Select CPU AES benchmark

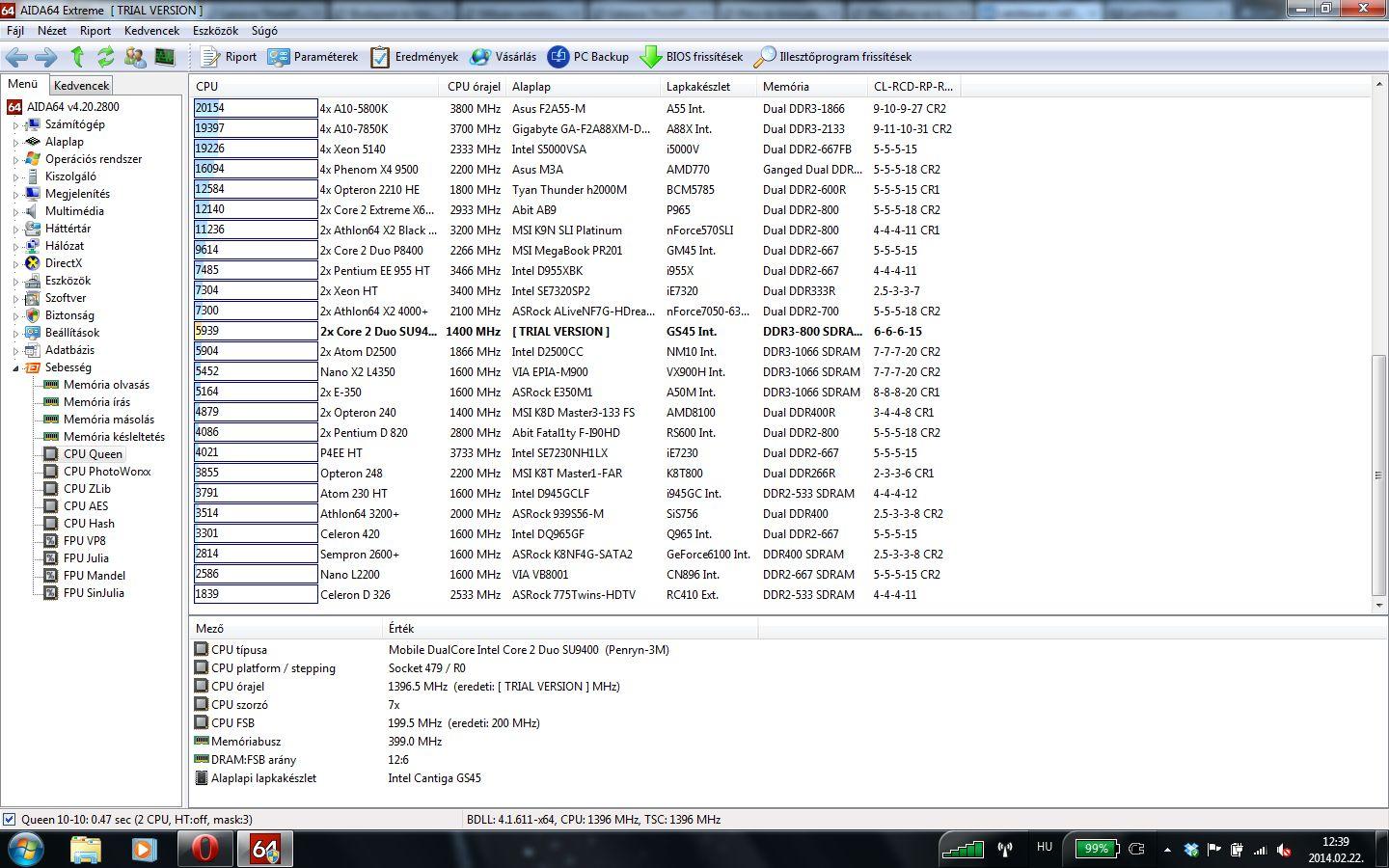[x=86, y=506]
